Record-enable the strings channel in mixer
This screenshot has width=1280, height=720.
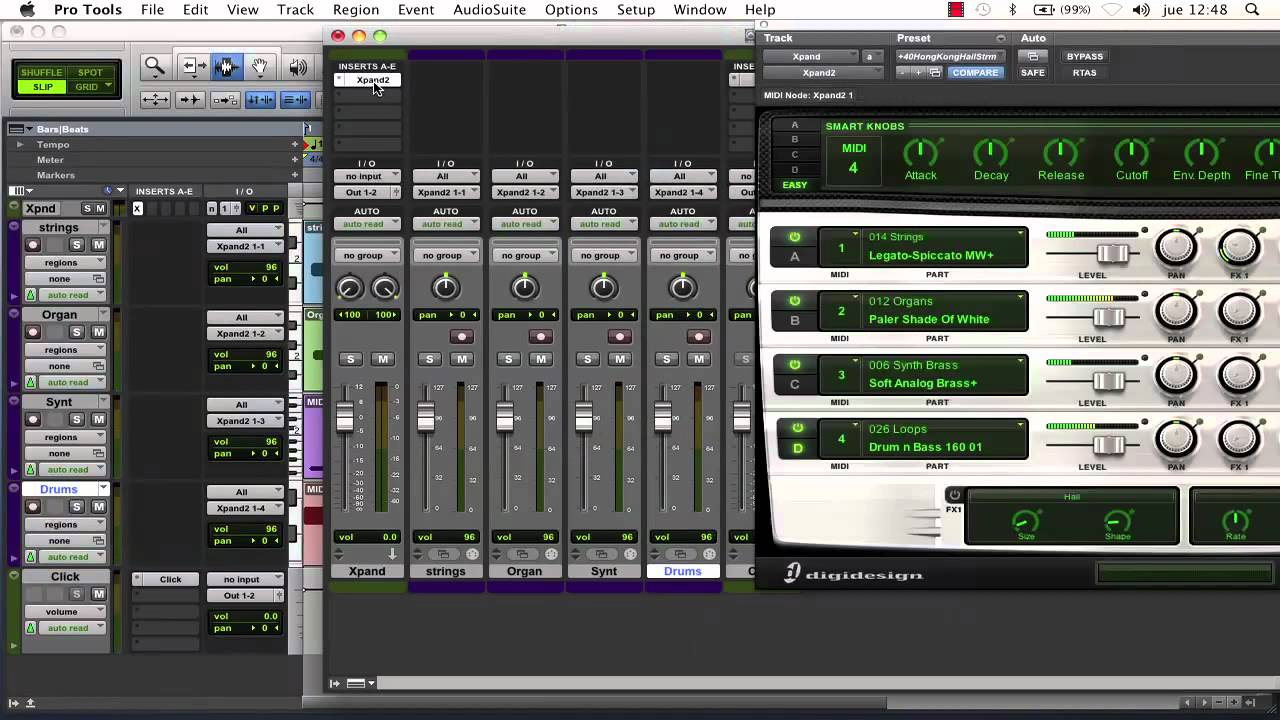(461, 336)
